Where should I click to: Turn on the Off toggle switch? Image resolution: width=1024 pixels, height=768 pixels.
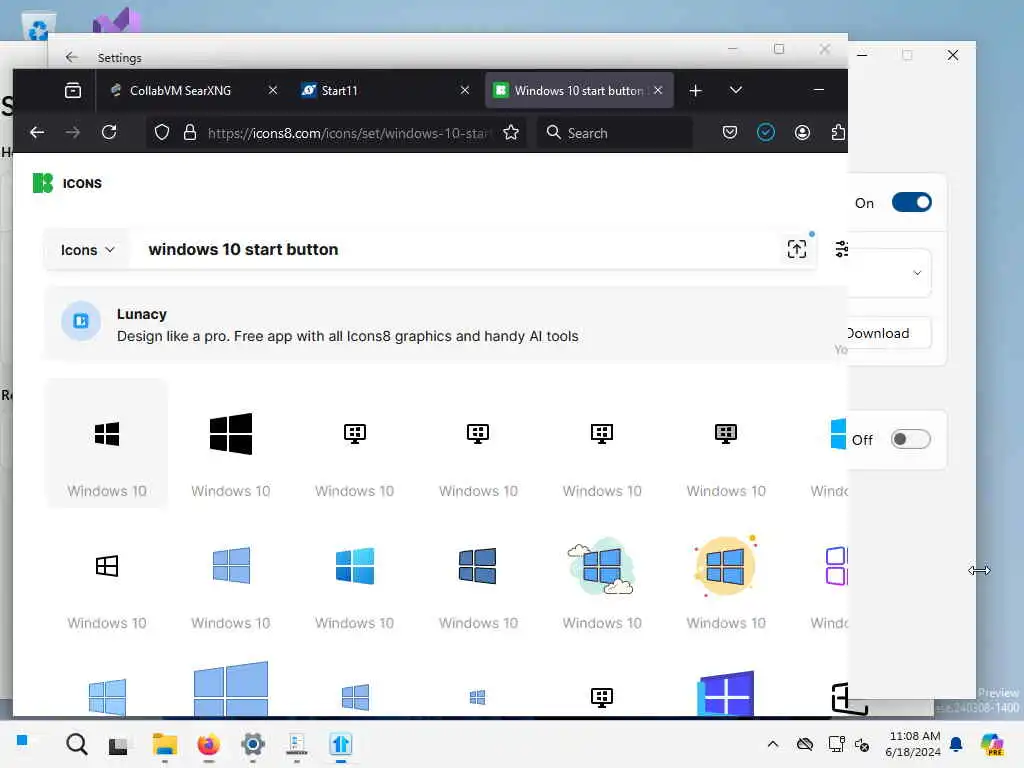[910, 439]
